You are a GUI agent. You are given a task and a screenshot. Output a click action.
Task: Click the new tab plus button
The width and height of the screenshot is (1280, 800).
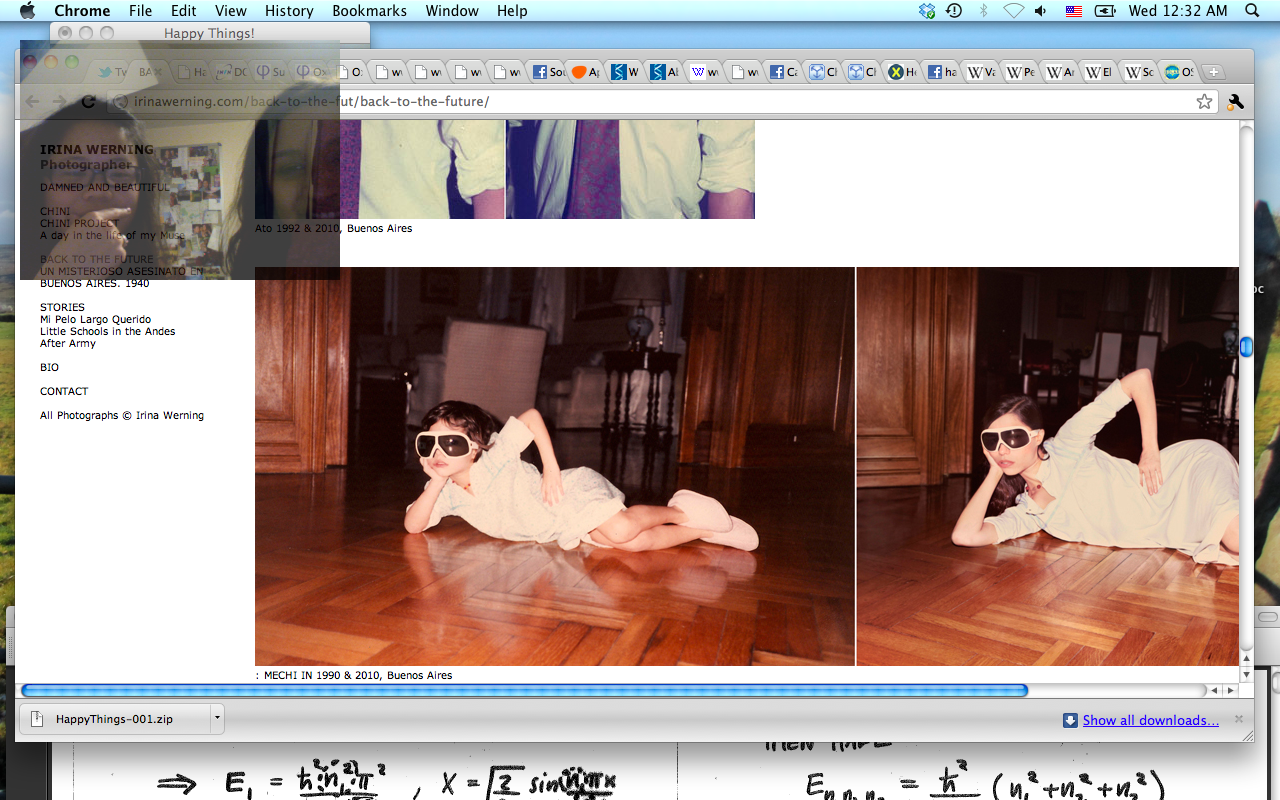point(1213,72)
